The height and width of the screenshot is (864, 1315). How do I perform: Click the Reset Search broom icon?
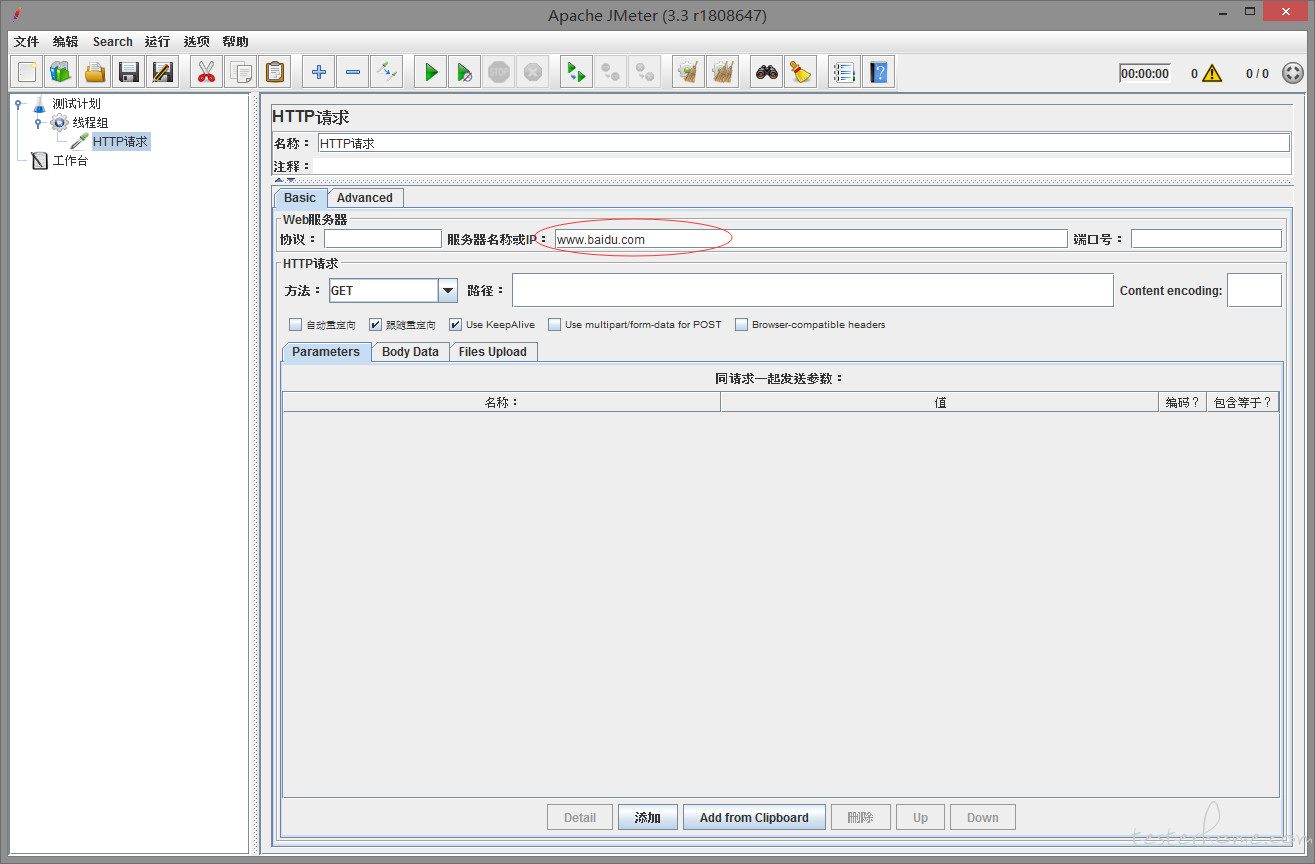(x=801, y=72)
